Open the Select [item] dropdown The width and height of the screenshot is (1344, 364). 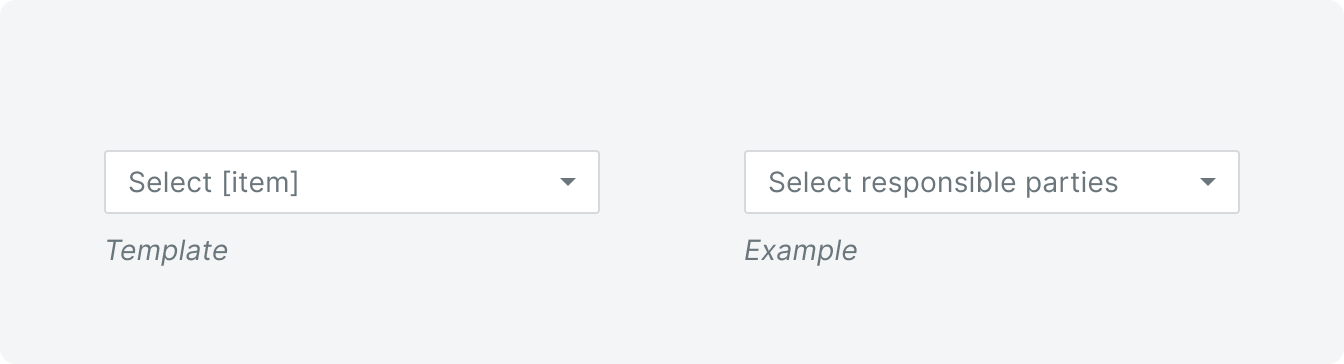point(352,182)
